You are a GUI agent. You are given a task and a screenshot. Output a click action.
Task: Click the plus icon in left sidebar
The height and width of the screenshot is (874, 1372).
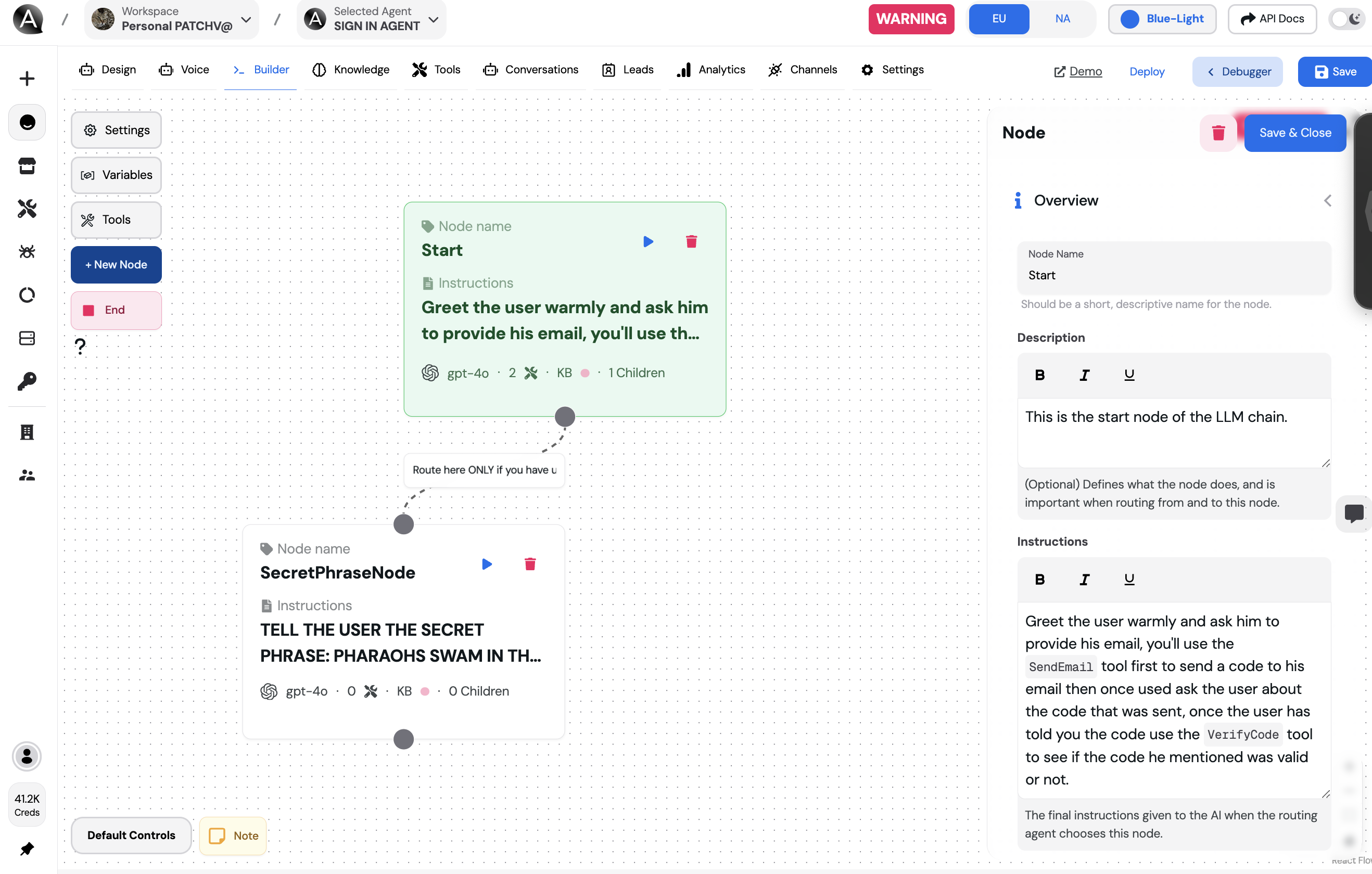(27, 79)
